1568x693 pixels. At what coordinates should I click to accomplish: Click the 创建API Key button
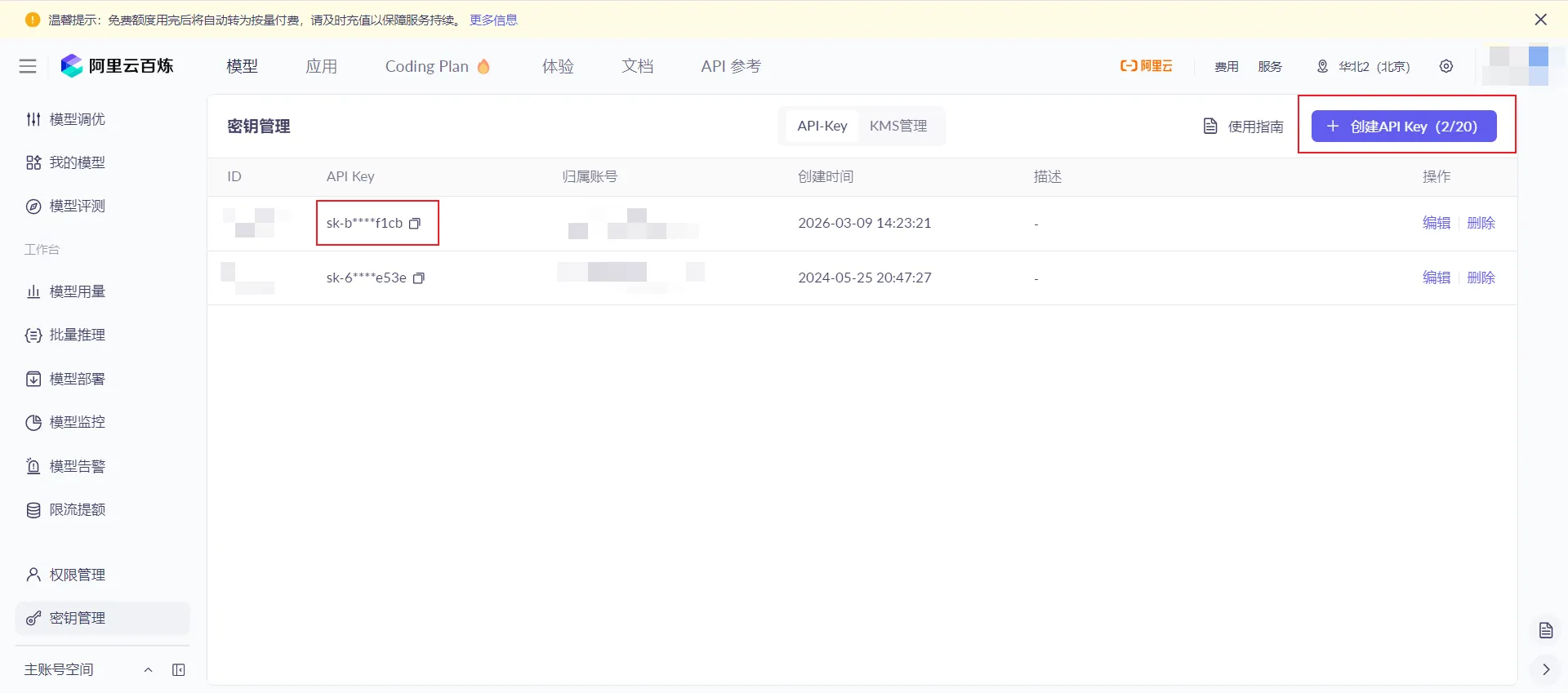[x=1404, y=127]
